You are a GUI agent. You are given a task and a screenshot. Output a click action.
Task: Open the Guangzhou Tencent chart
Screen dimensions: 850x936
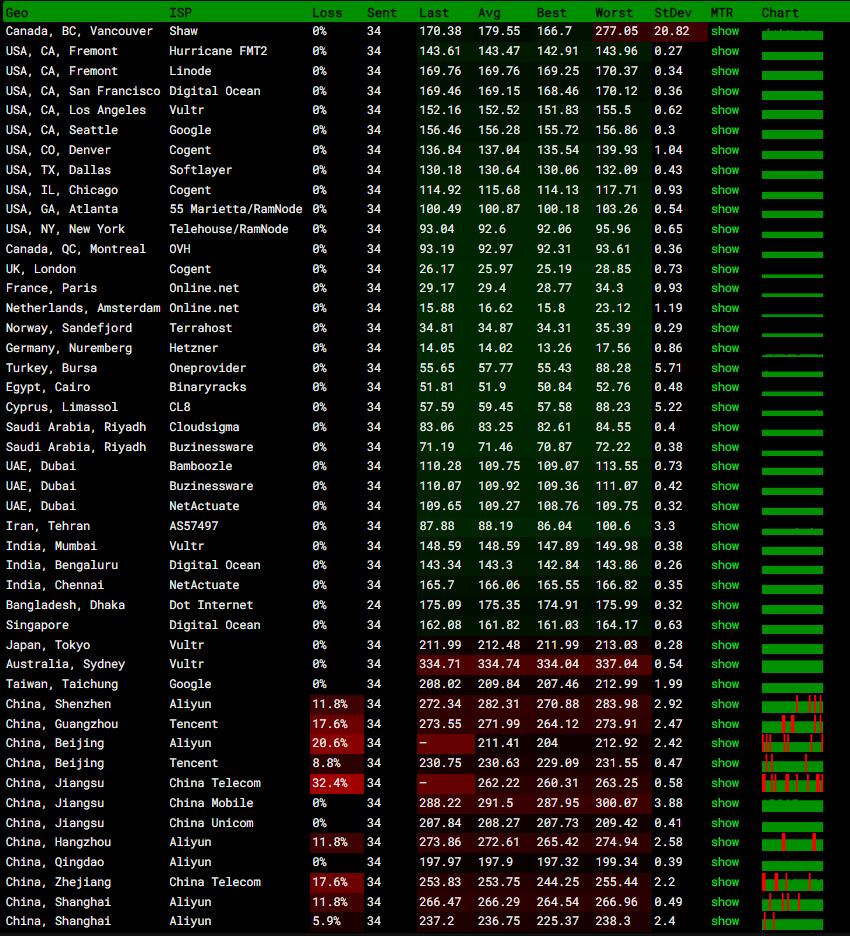pos(792,724)
